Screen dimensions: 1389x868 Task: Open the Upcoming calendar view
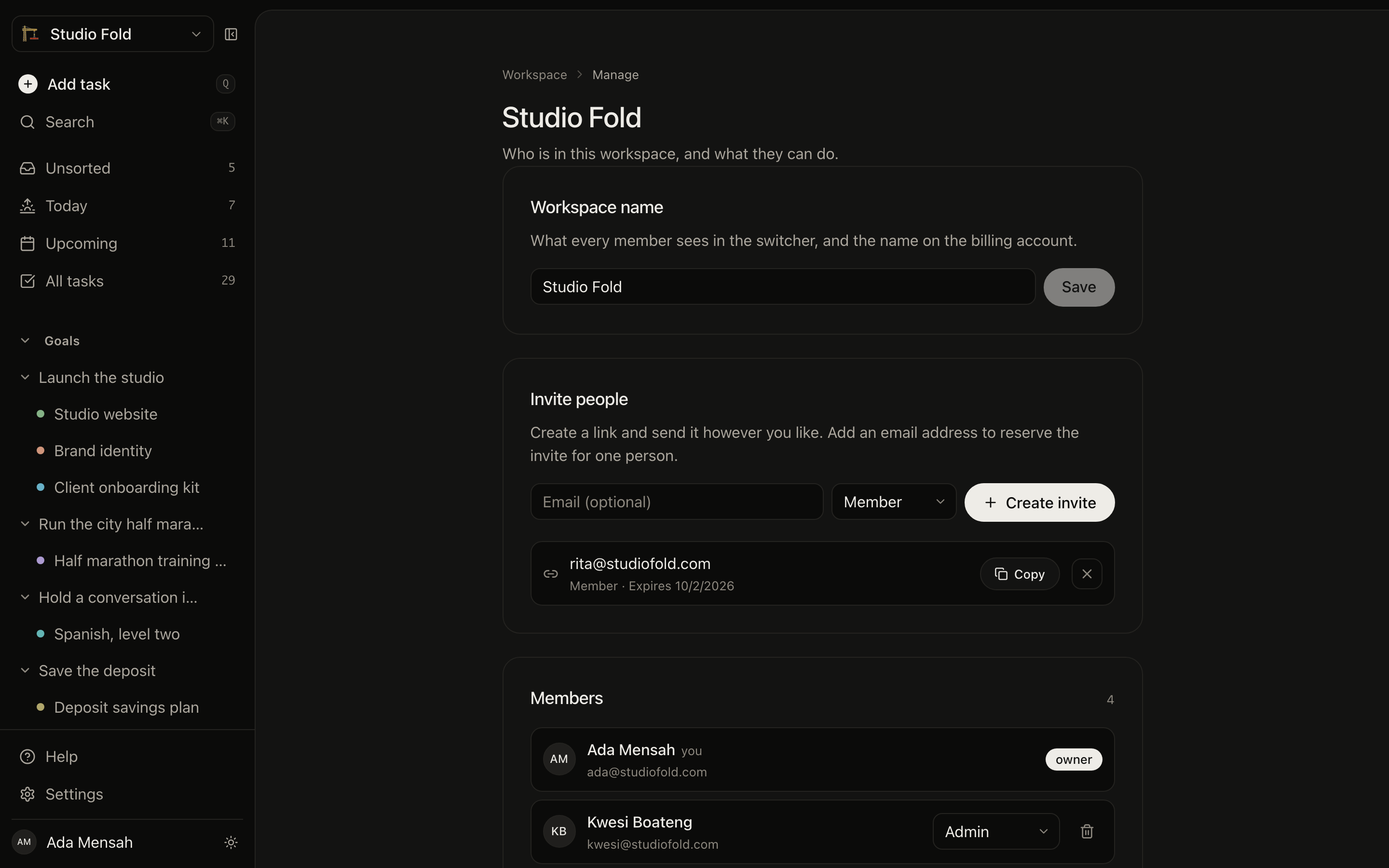pyautogui.click(x=127, y=244)
